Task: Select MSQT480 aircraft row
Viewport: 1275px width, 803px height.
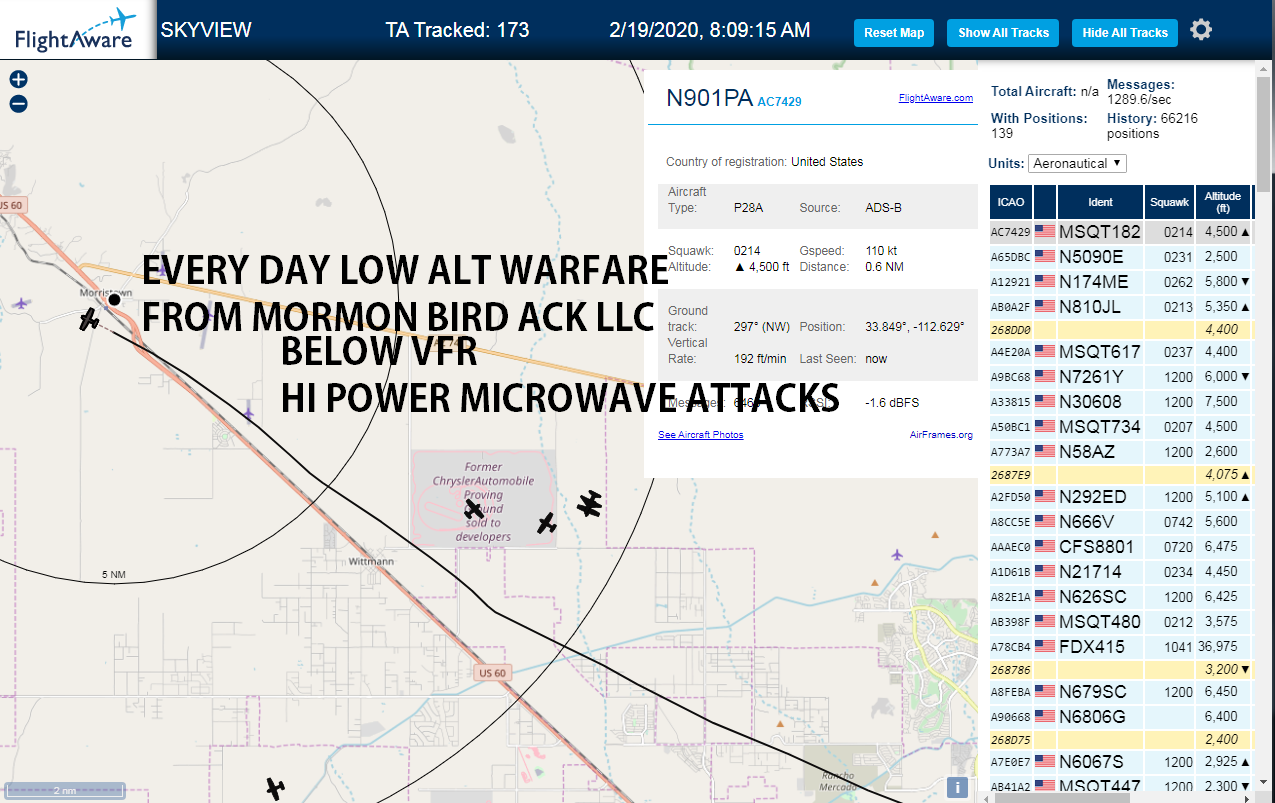Action: point(1121,622)
